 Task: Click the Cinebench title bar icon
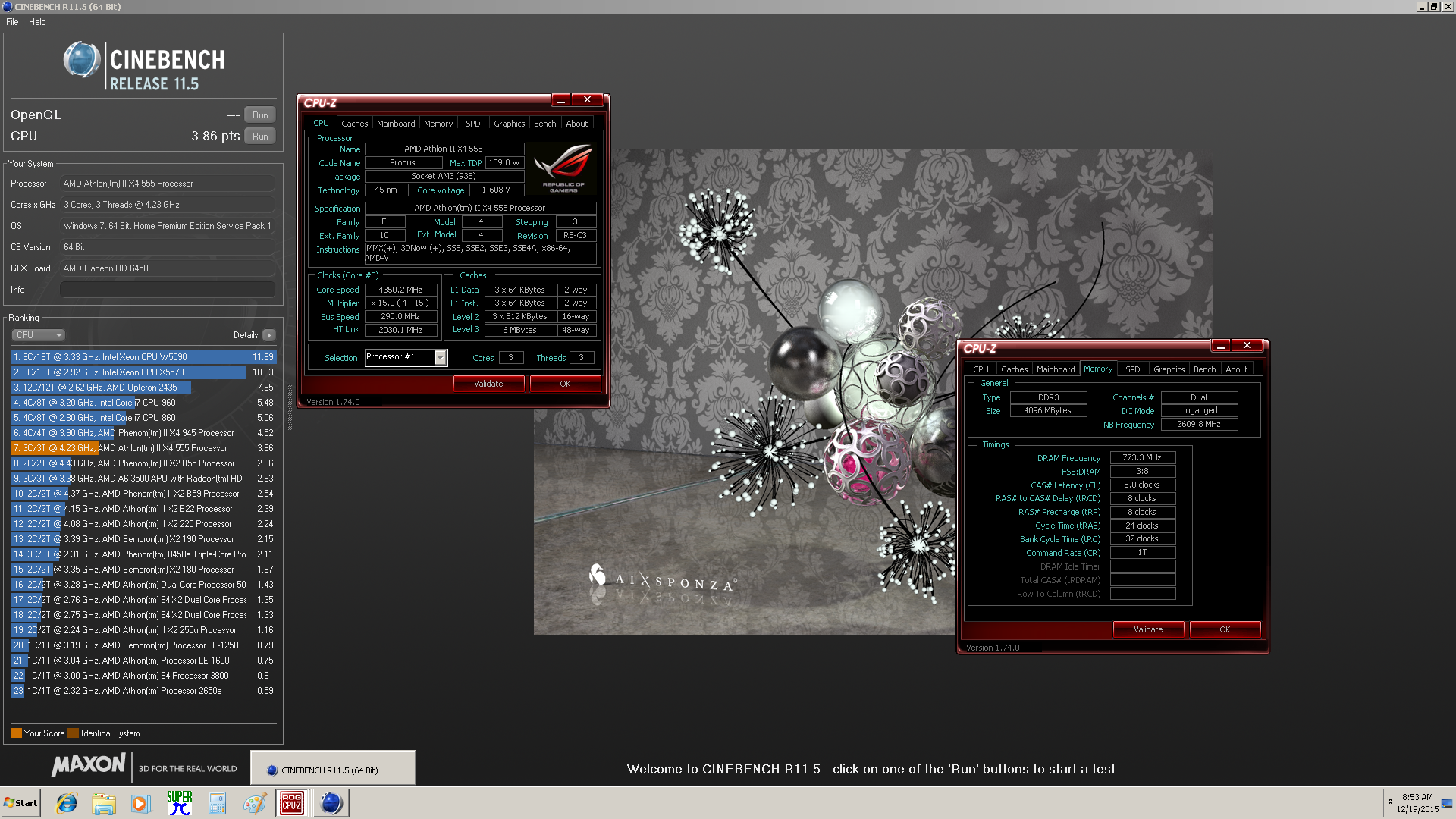pos(8,7)
